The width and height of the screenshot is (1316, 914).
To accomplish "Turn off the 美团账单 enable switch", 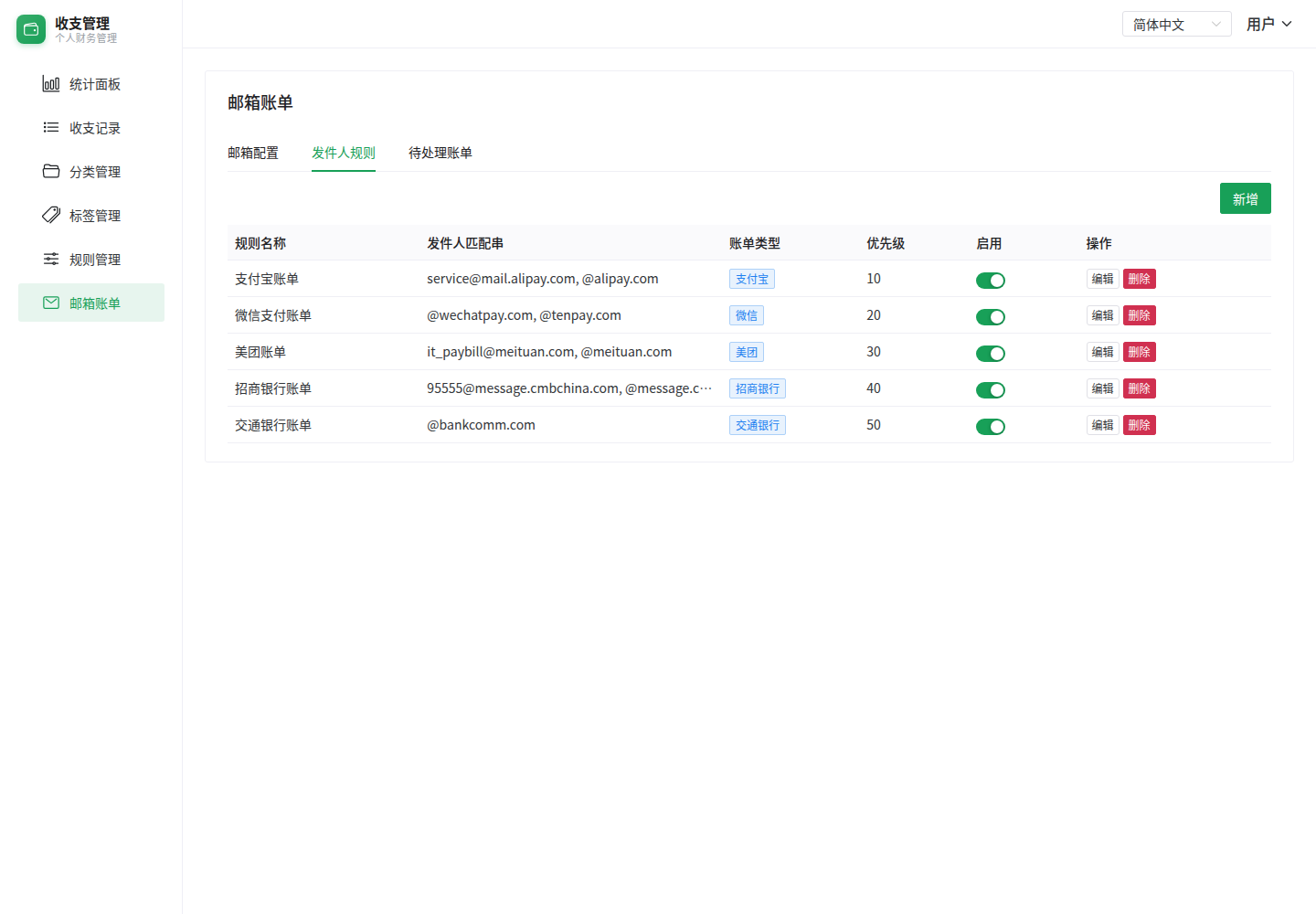I will pos(991,354).
